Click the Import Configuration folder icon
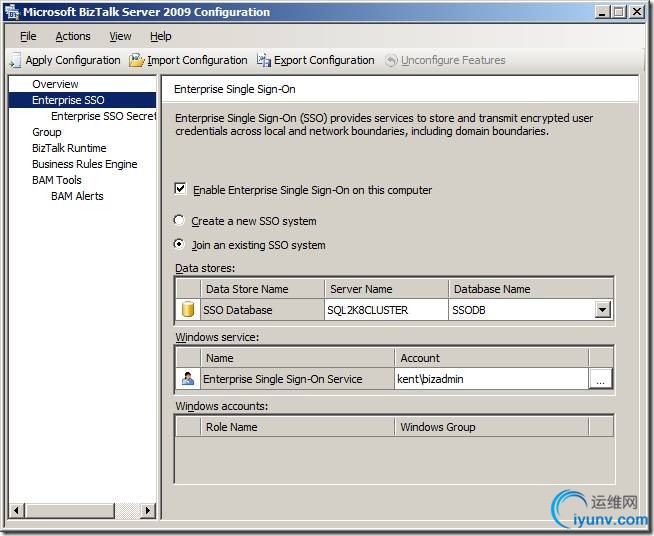654x536 pixels. 136,60
